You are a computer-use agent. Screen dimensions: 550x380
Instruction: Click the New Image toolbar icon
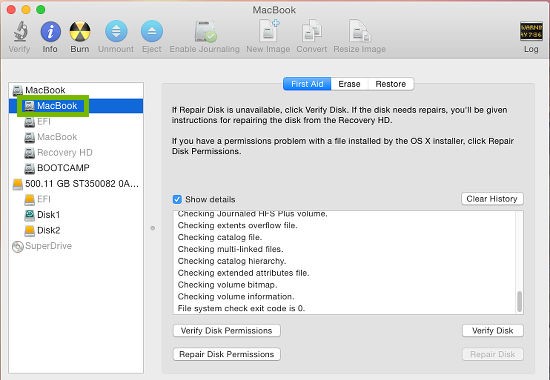point(268,31)
